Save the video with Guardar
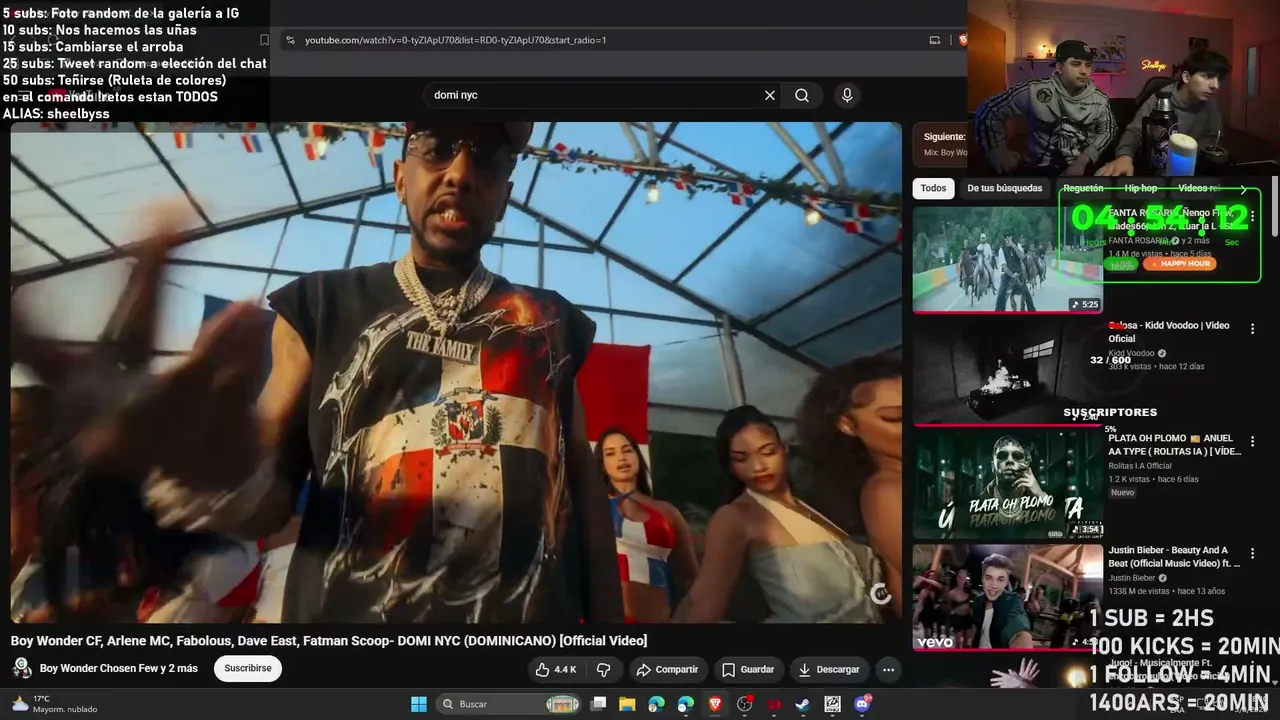Image resolution: width=1280 pixels, height=720 pixels. coord(748,669)
